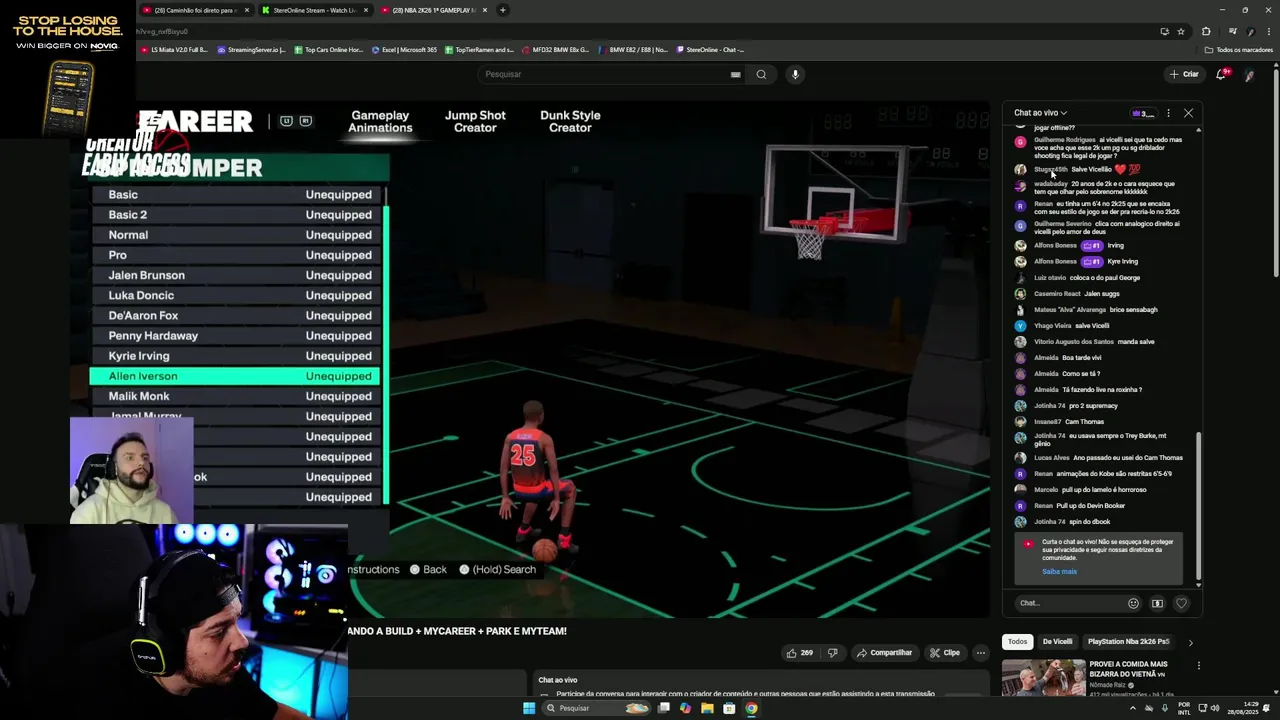Viewport: 1280px width, 720px height.
Task: Click the Criar (create) button
Action: point(1184,74)
